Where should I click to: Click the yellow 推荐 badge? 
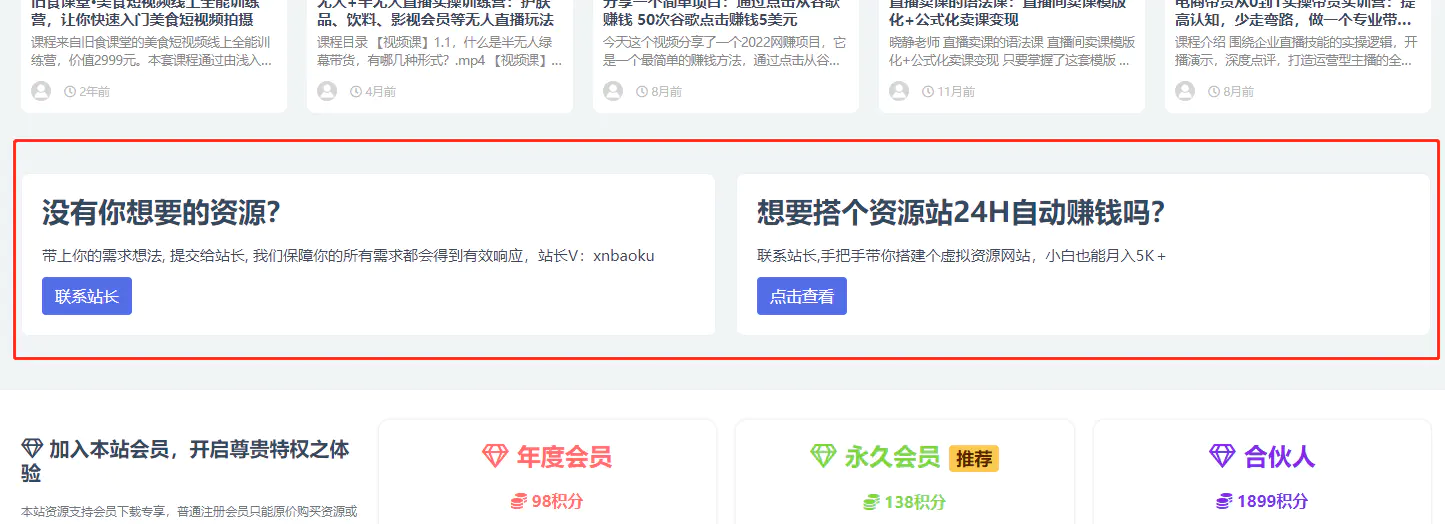click(973, 459)
